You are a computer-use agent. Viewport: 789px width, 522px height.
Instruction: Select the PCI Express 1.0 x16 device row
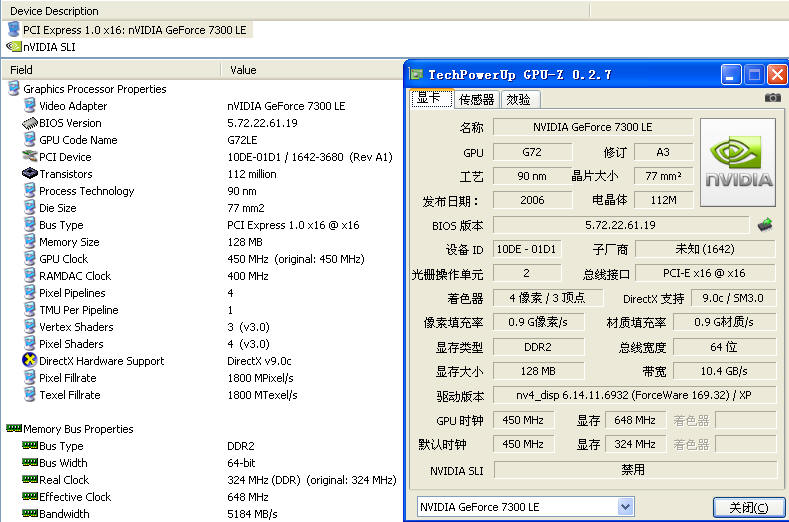click(x=129, y=30)
